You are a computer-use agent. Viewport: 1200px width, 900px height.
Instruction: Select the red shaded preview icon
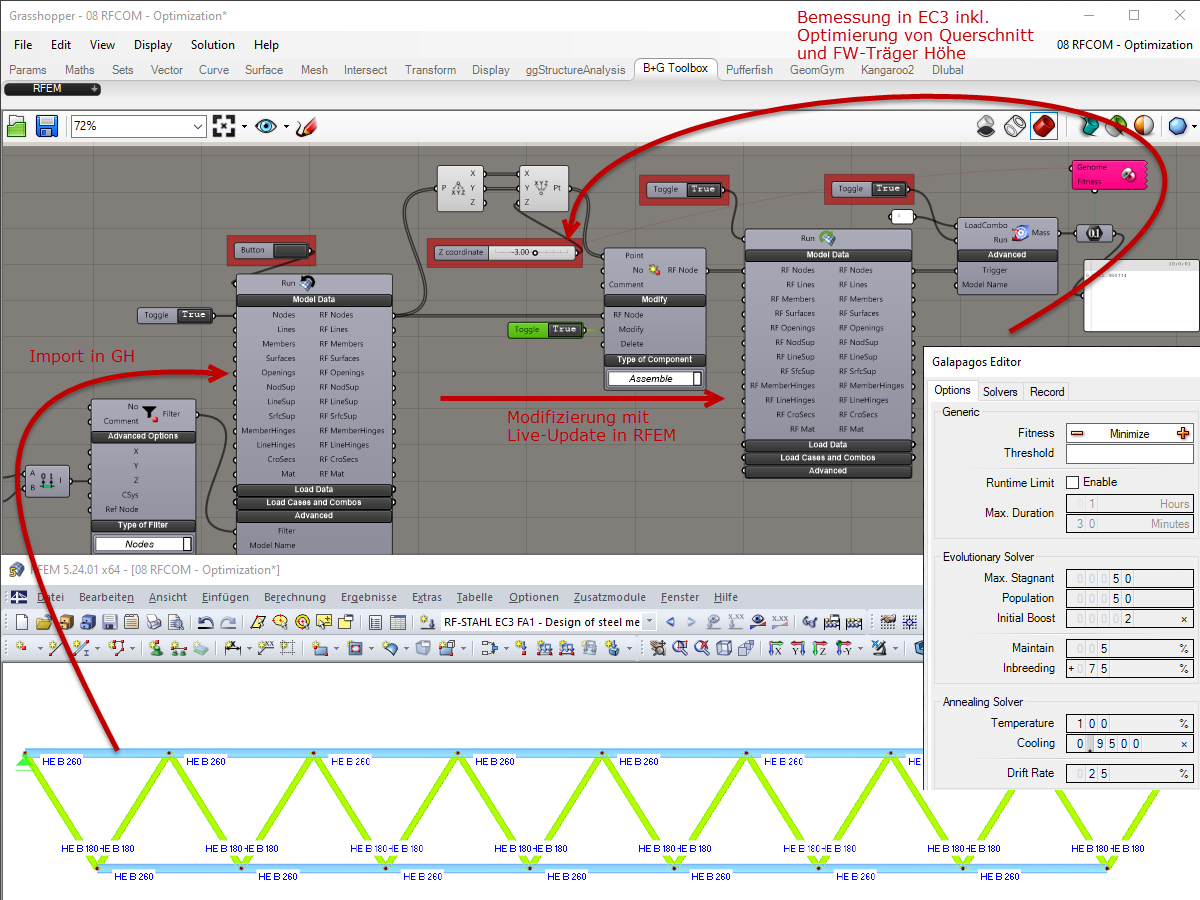point(1044,126)
